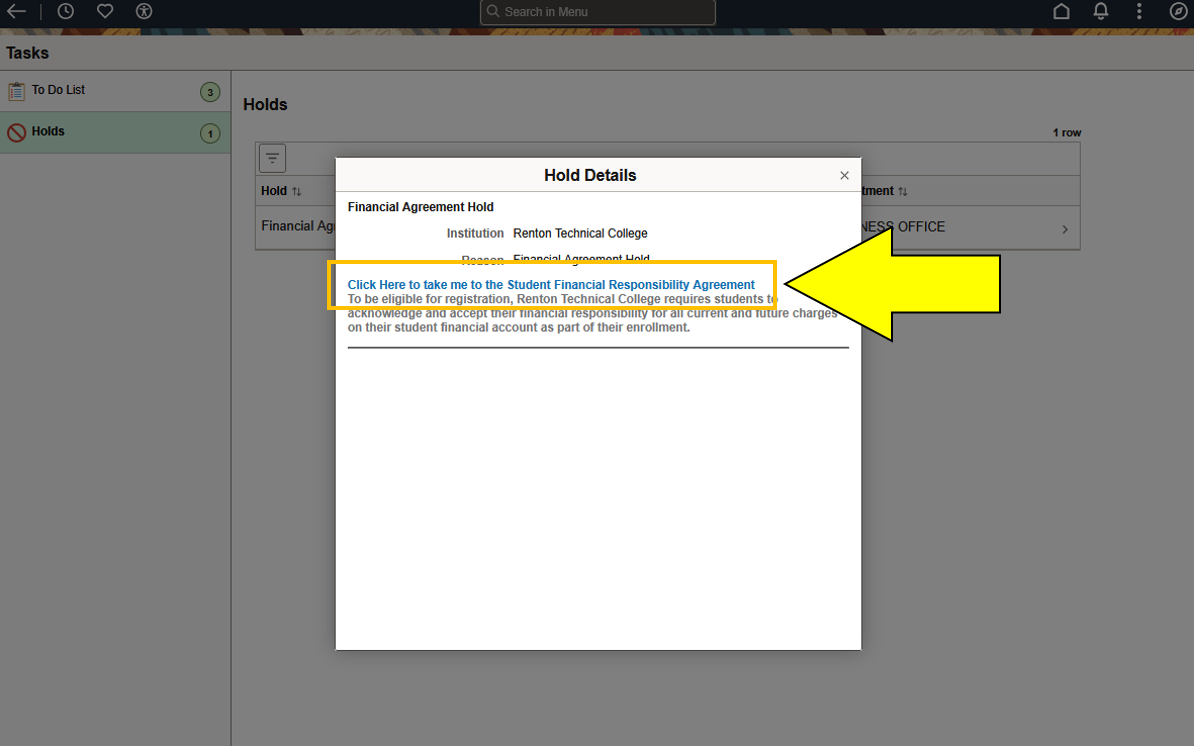Go to the homepage with the home icon
This screenshot has height=746, width=1194.
(x=1060, y=11)
